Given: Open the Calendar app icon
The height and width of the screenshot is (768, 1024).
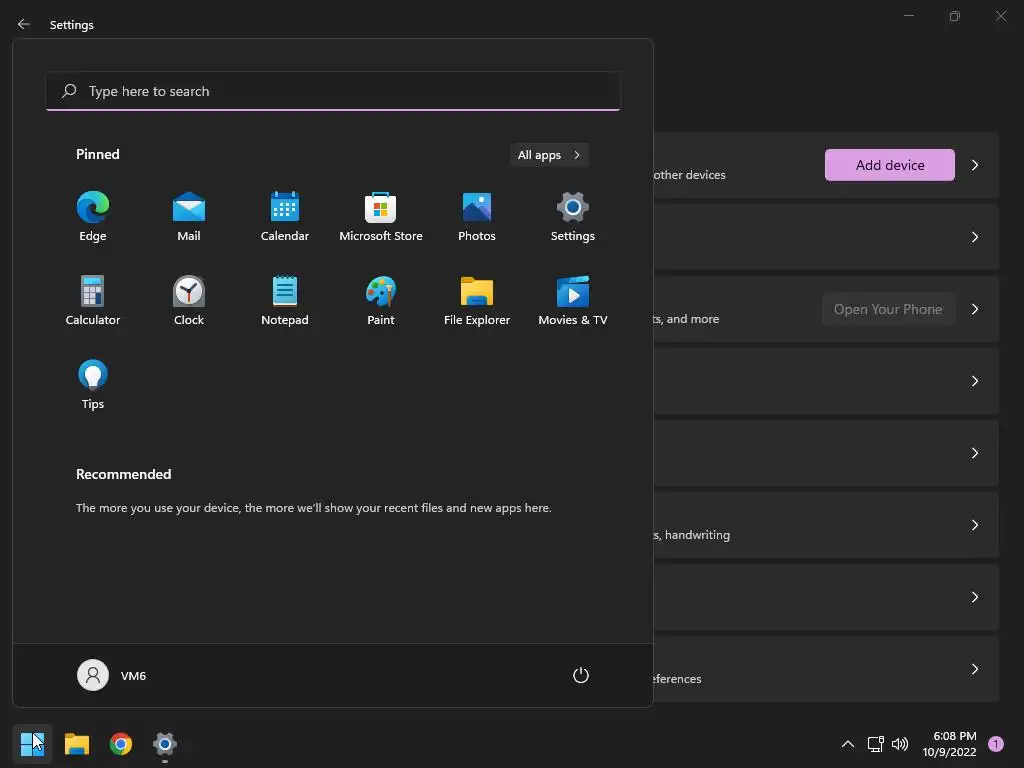Looking at the screenshot, I should (285, 217).
